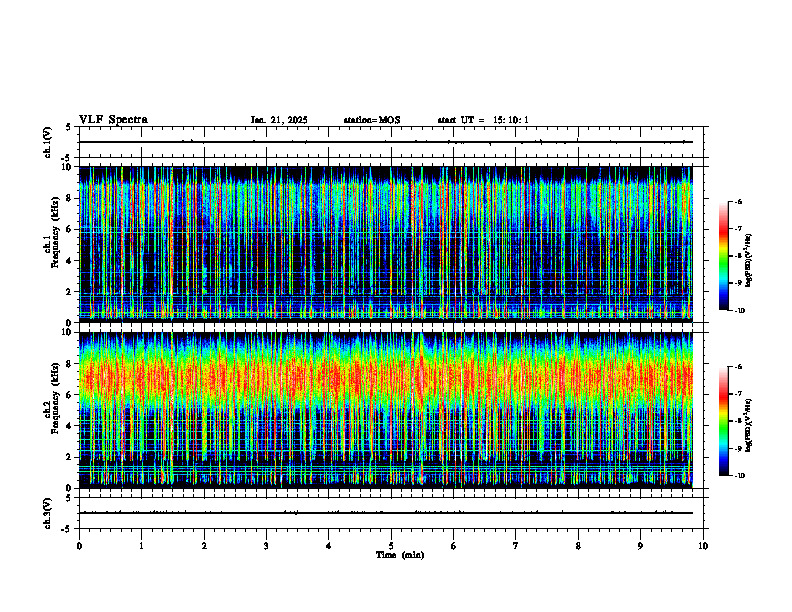Click time axis tick label '8'
This screenshot has height=612, width=792.
click(x=578, y=546)
